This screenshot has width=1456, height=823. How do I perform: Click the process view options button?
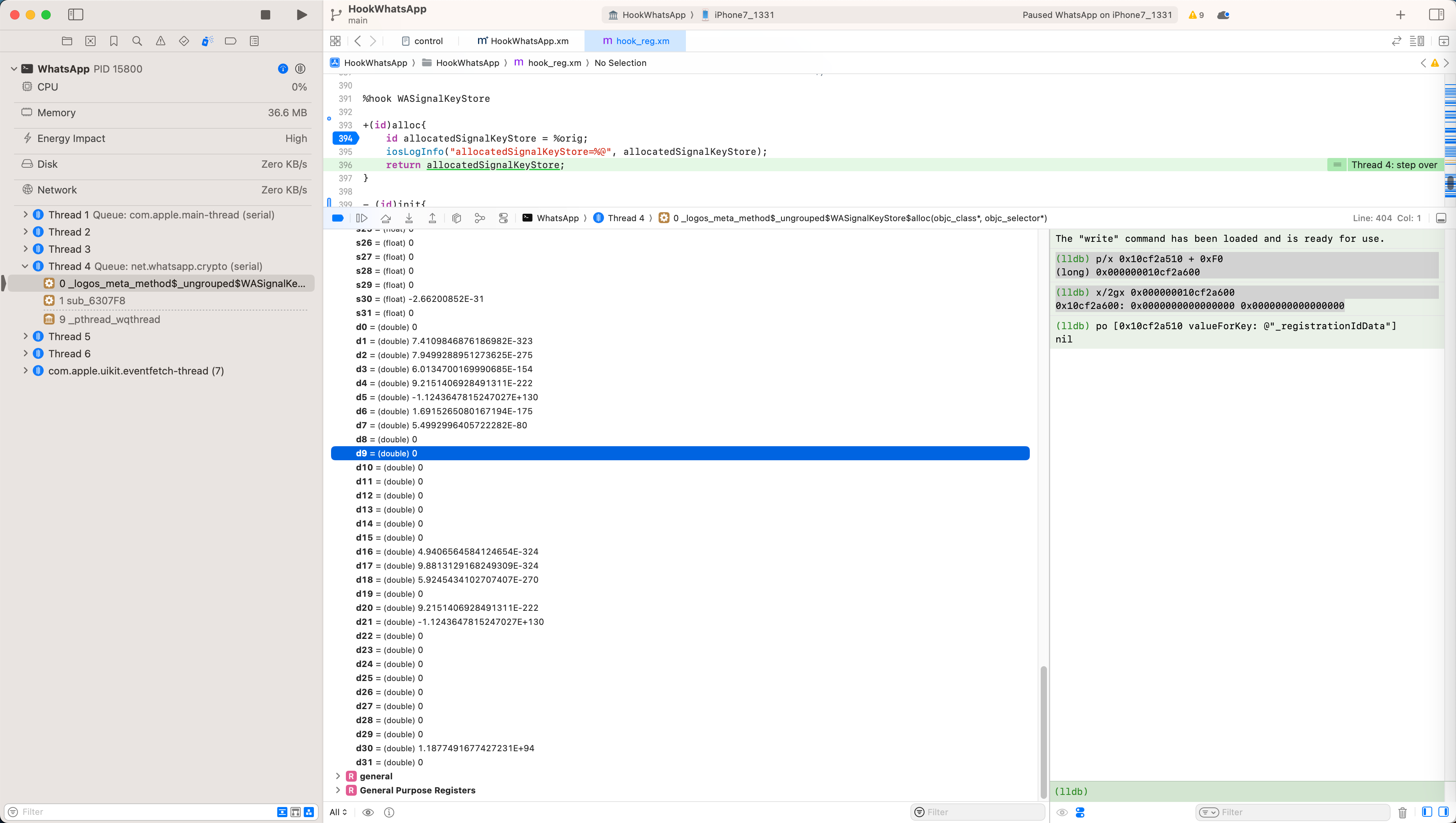tap(300, 69)
